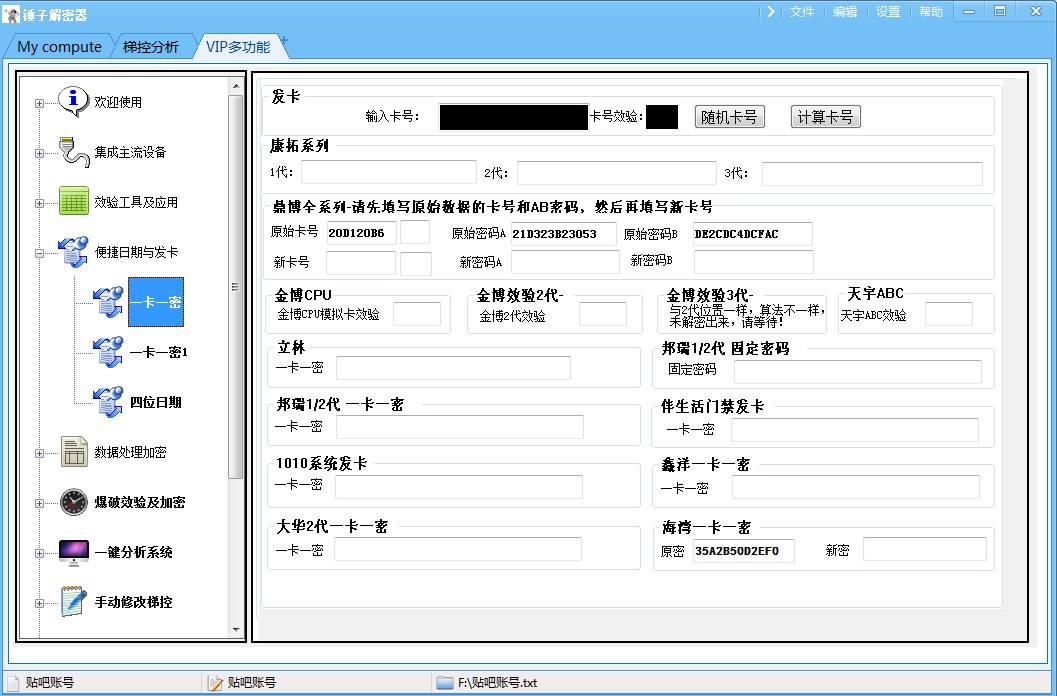Click the 随机卡号 button
The image size is (1057, 696).
tap(729, 117)
